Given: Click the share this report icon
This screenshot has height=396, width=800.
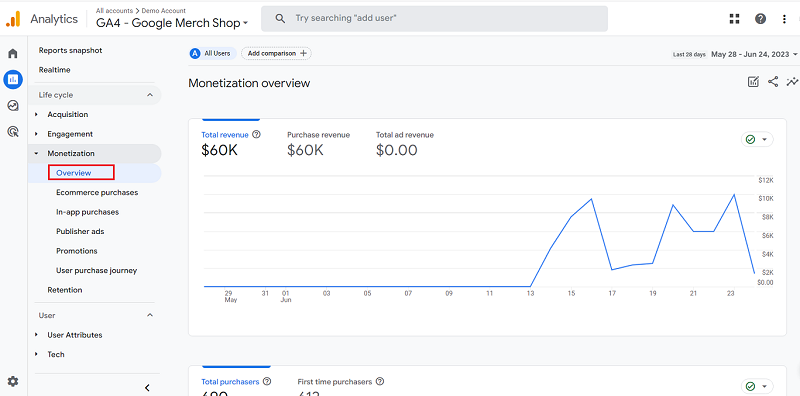Looking at the screenshot, I should coord(773,82).
